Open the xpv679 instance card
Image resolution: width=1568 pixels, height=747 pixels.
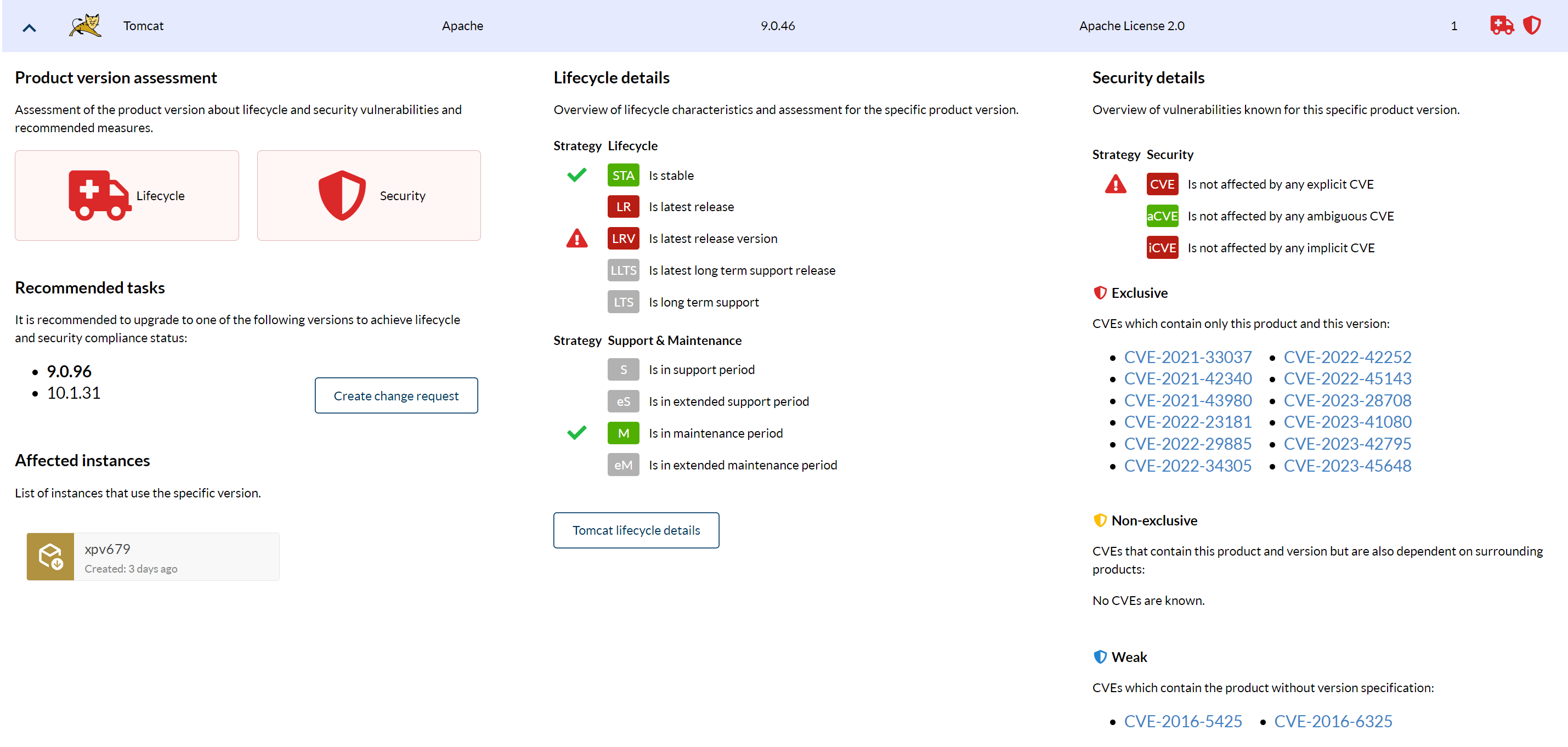coord(153,557)
